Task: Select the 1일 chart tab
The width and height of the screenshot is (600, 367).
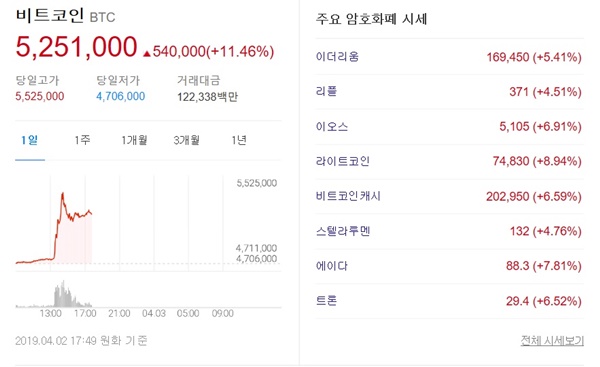Action: click(x=29, y=140)
